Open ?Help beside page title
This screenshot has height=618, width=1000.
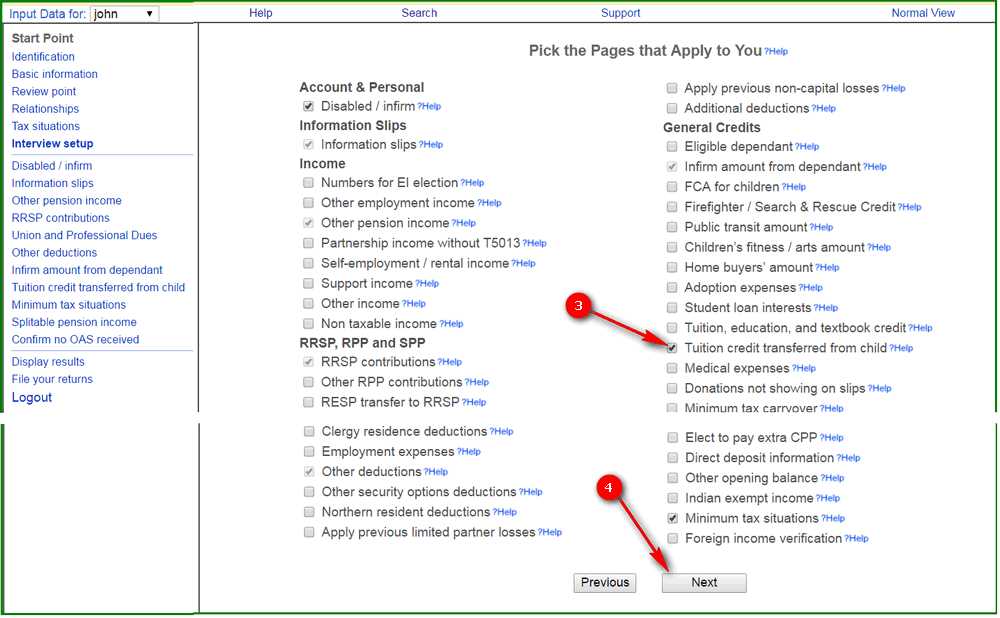(x=776, y=52)
